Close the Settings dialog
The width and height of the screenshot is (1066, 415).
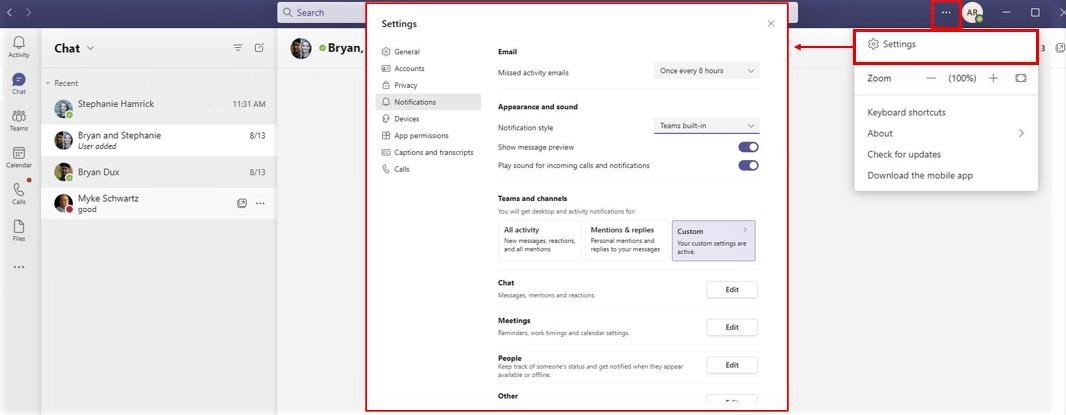[x=771, y=23]
